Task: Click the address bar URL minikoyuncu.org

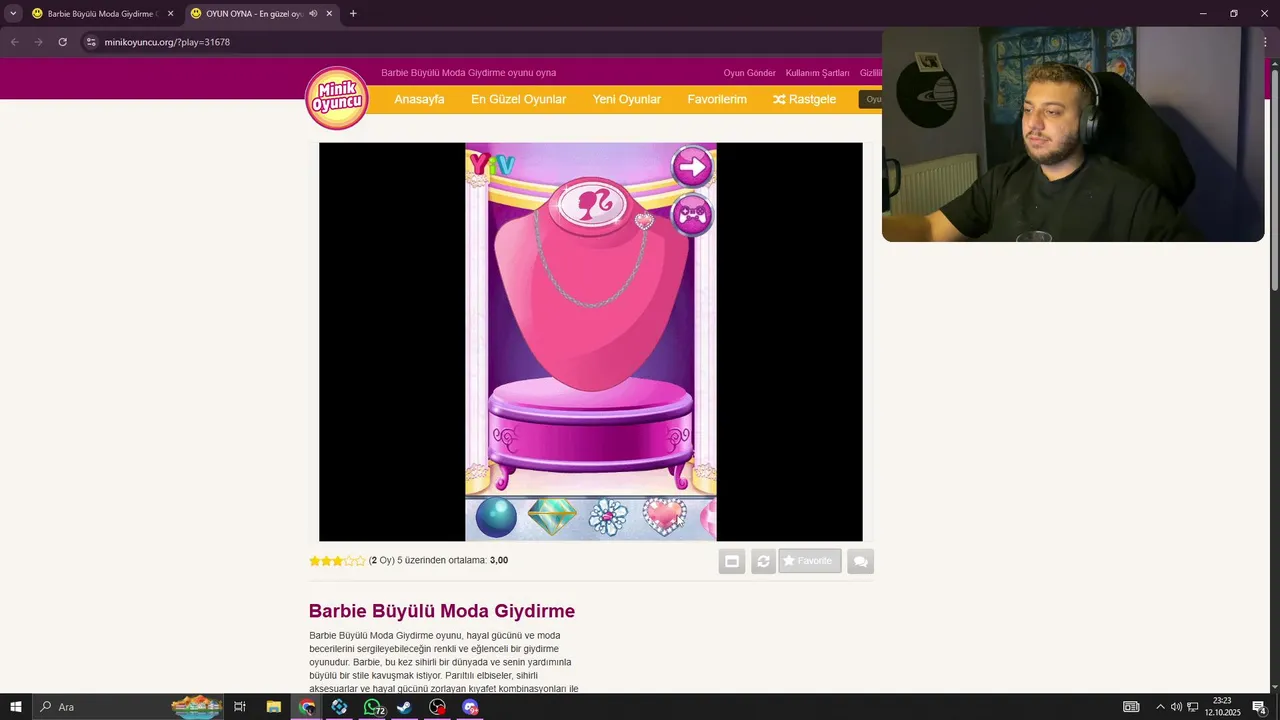Action: click(x=167, y=42)
